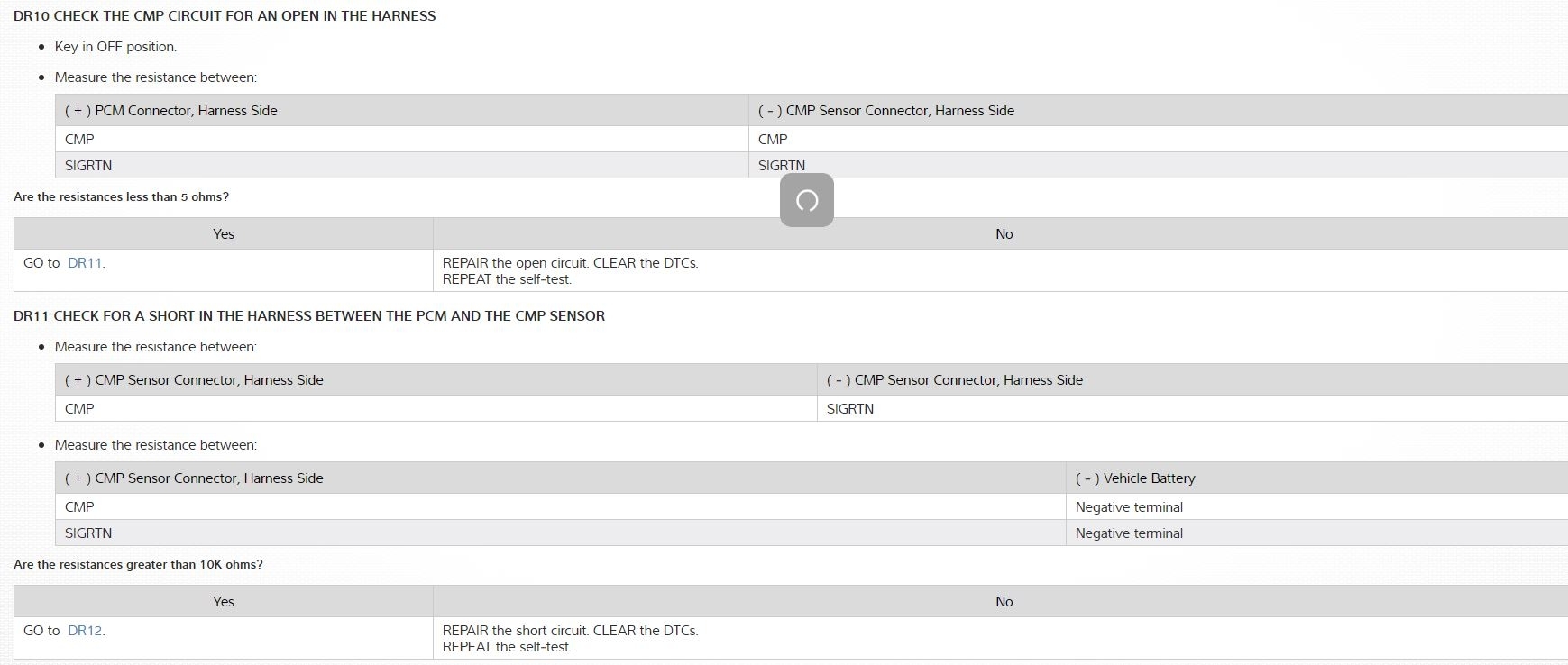Image resolution: width=1568 pixels, height=665 pixels.
Task: Select SIGRTN cell under the PCM Connector column
Action: (88, 166)
